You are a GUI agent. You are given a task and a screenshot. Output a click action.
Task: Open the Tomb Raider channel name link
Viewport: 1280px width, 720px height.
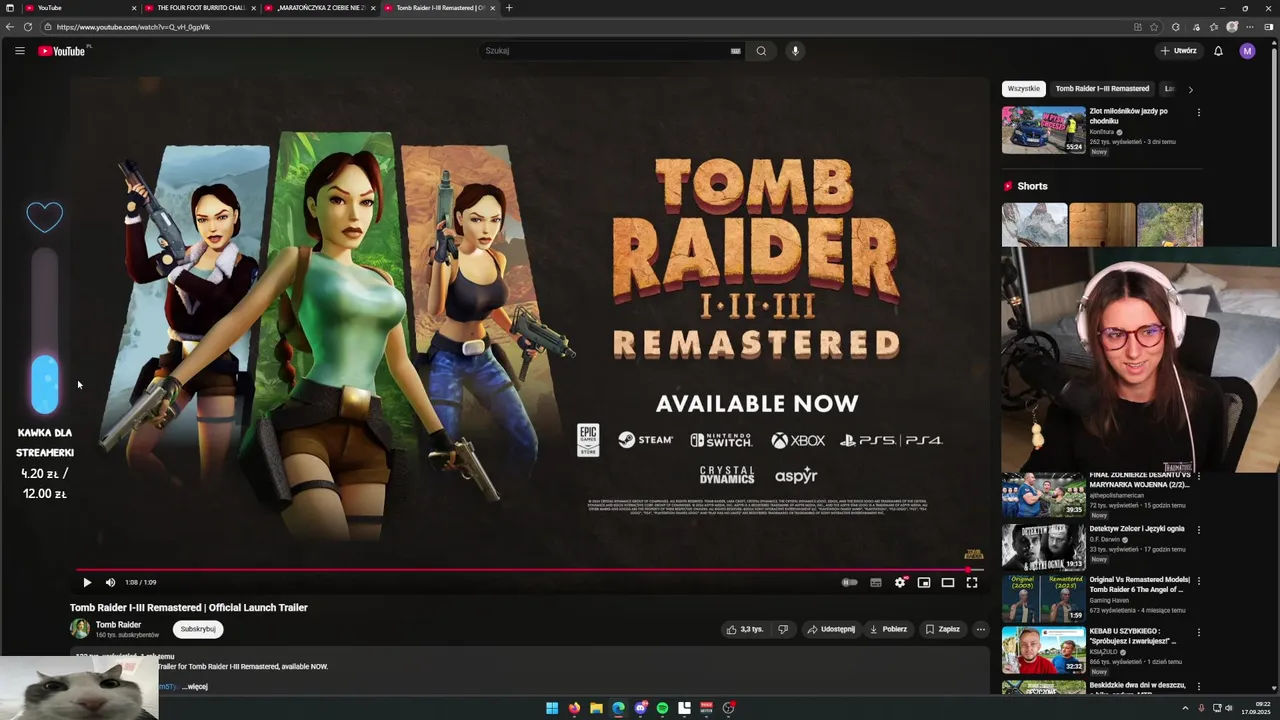(118, 624)
